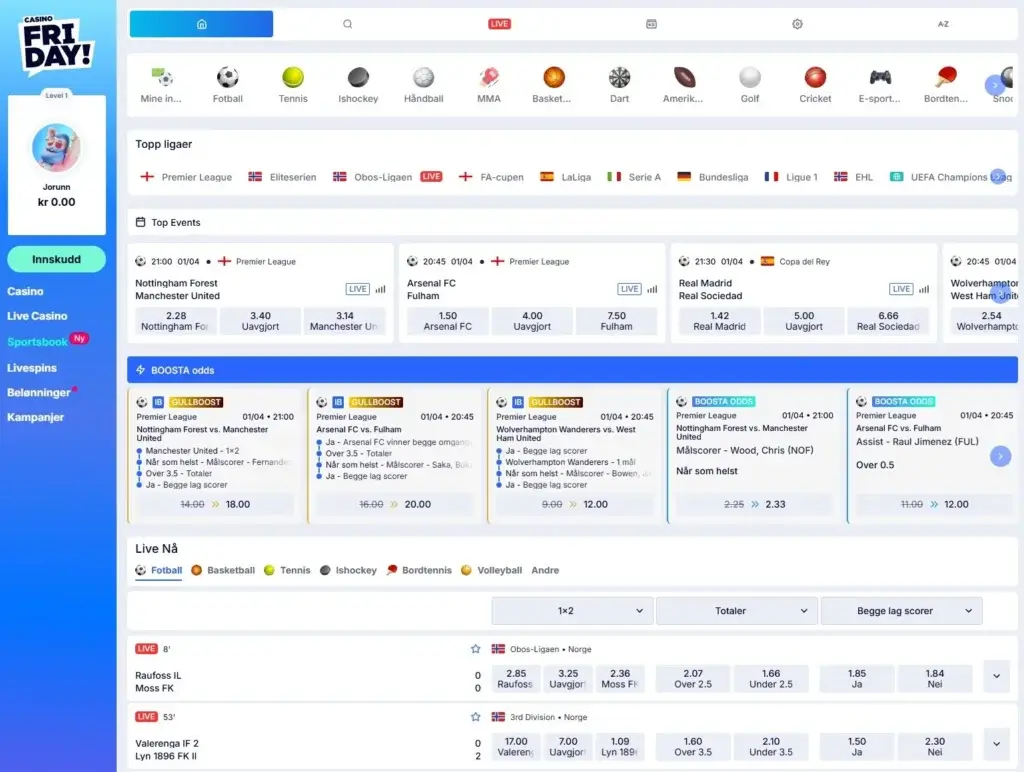Open Bundesliga league link
Viewport: 1024px width, 772px height.
(712, 177)
